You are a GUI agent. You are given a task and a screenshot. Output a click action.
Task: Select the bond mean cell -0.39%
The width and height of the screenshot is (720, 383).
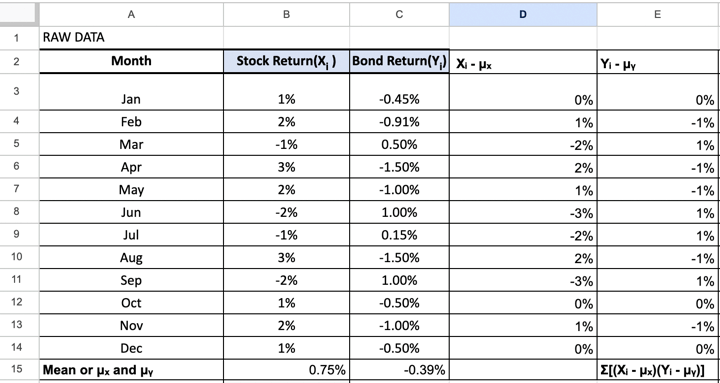(x=399, y=370)
